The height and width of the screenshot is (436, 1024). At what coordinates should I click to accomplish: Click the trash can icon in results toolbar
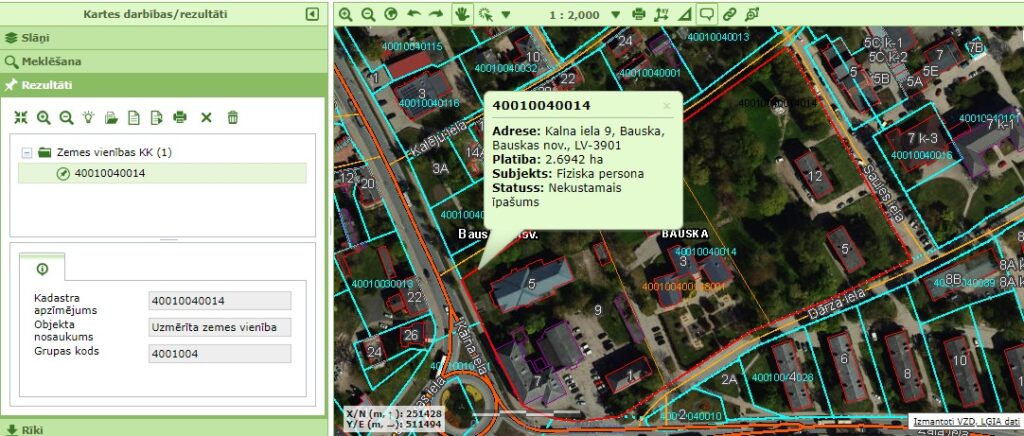pyautogui.click(x=232, y=117)
